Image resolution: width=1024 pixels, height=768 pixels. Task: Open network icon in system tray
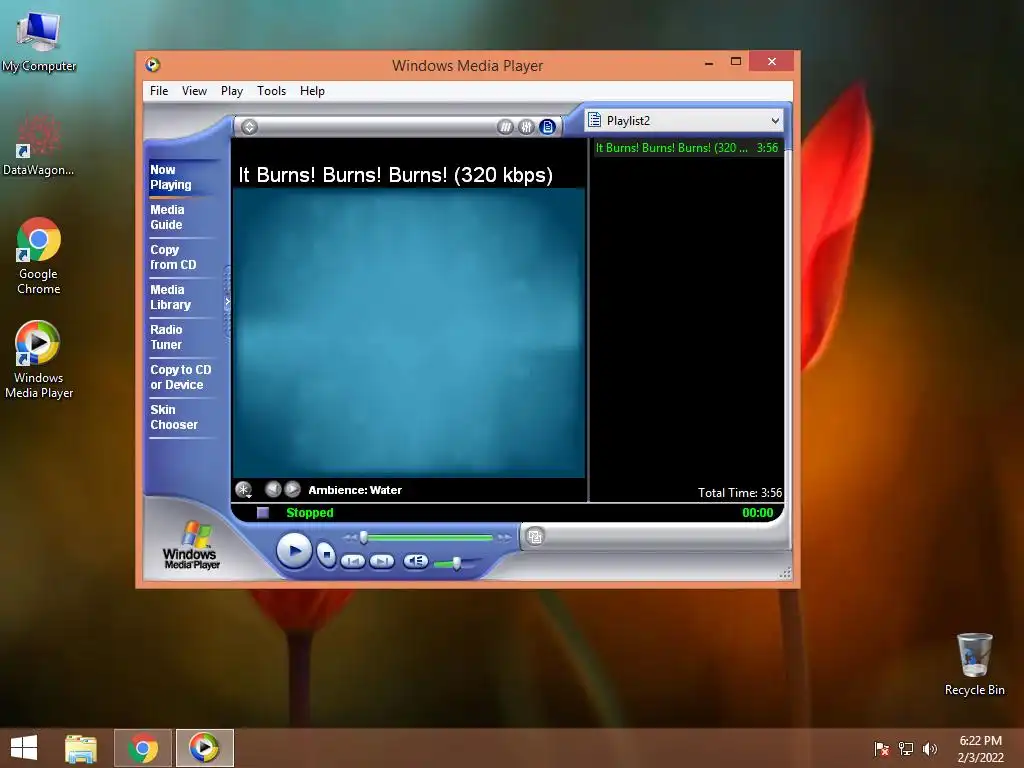click(x=906, y=748)
